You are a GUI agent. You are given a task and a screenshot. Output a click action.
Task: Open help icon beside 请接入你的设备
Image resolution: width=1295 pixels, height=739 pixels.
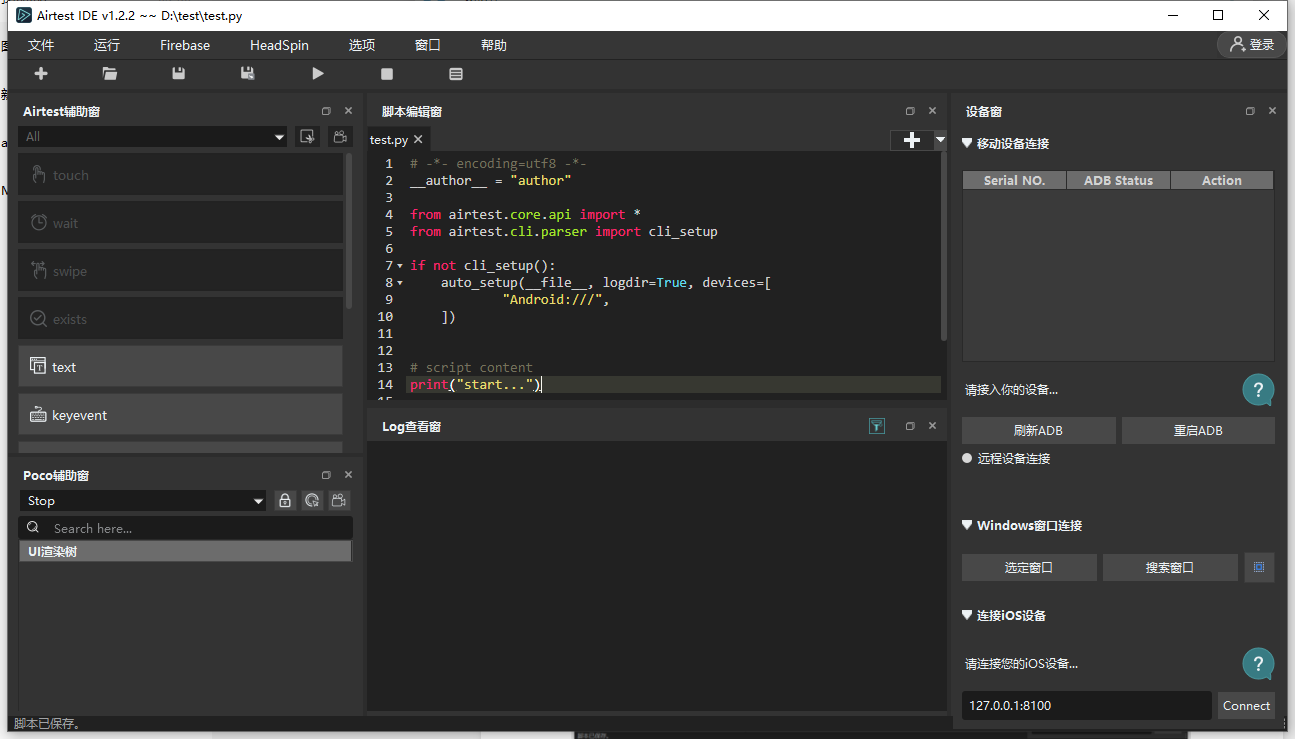pyautogui.click(x=1258, y=390)
